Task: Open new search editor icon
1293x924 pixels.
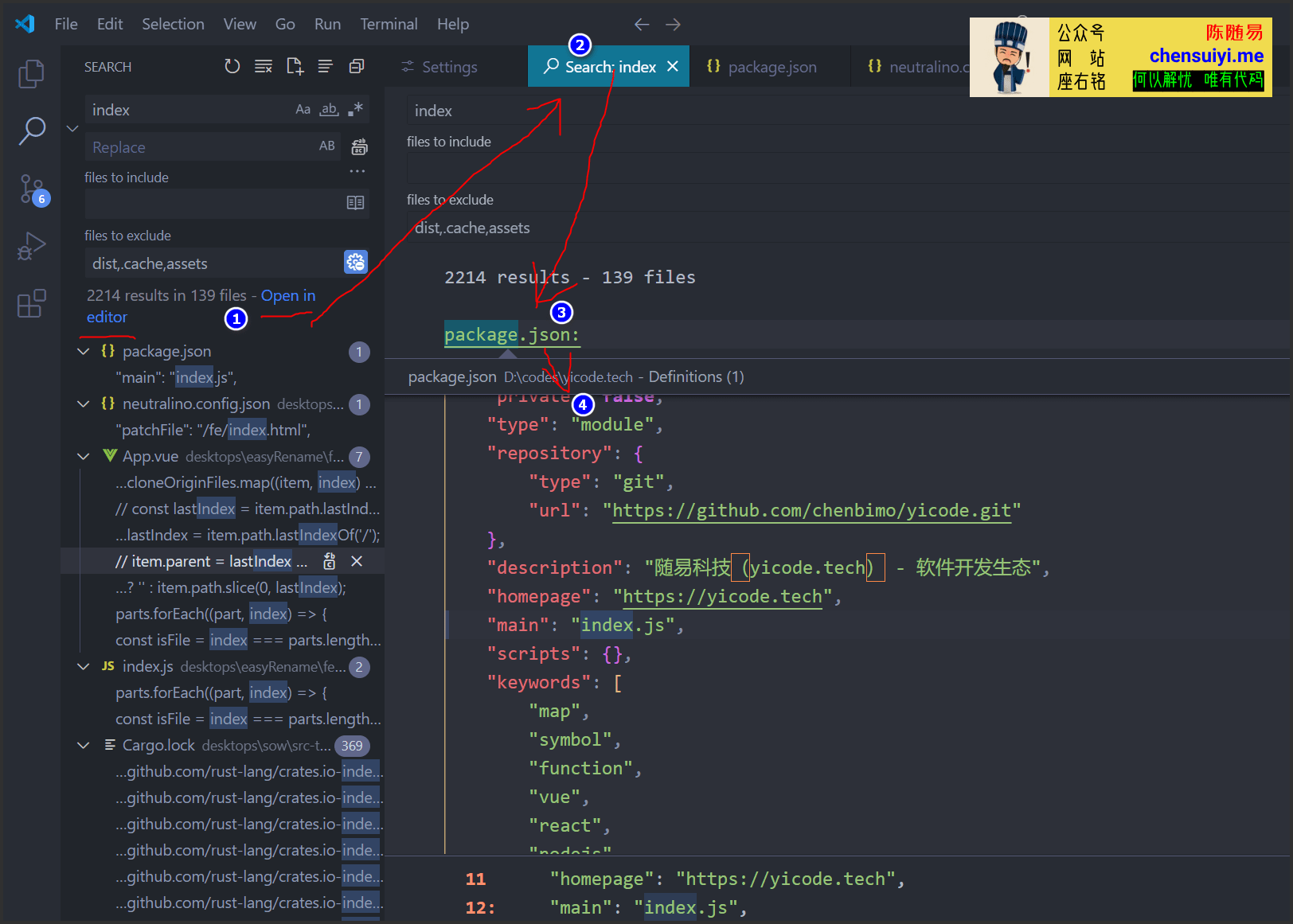Action: tap(295, 67)
